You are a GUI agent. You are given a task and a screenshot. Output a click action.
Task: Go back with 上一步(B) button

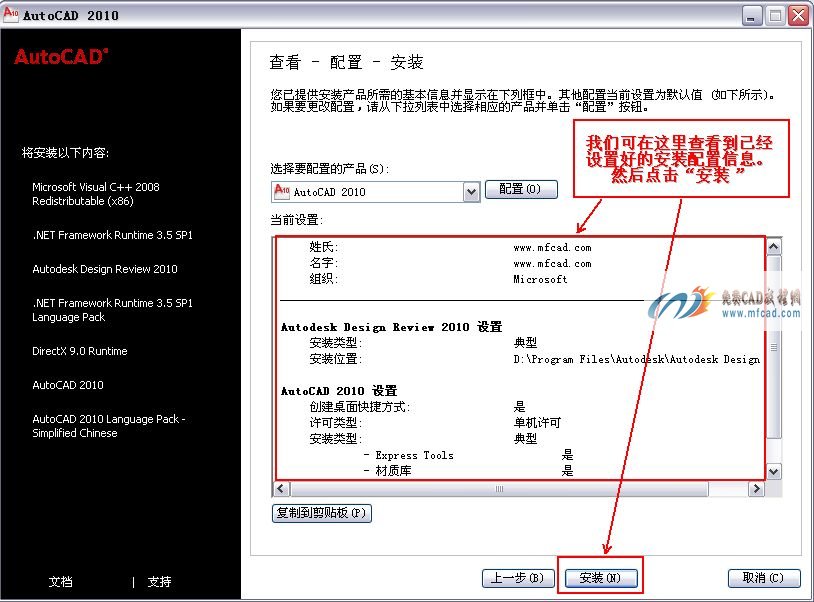[x=518, y=578]
